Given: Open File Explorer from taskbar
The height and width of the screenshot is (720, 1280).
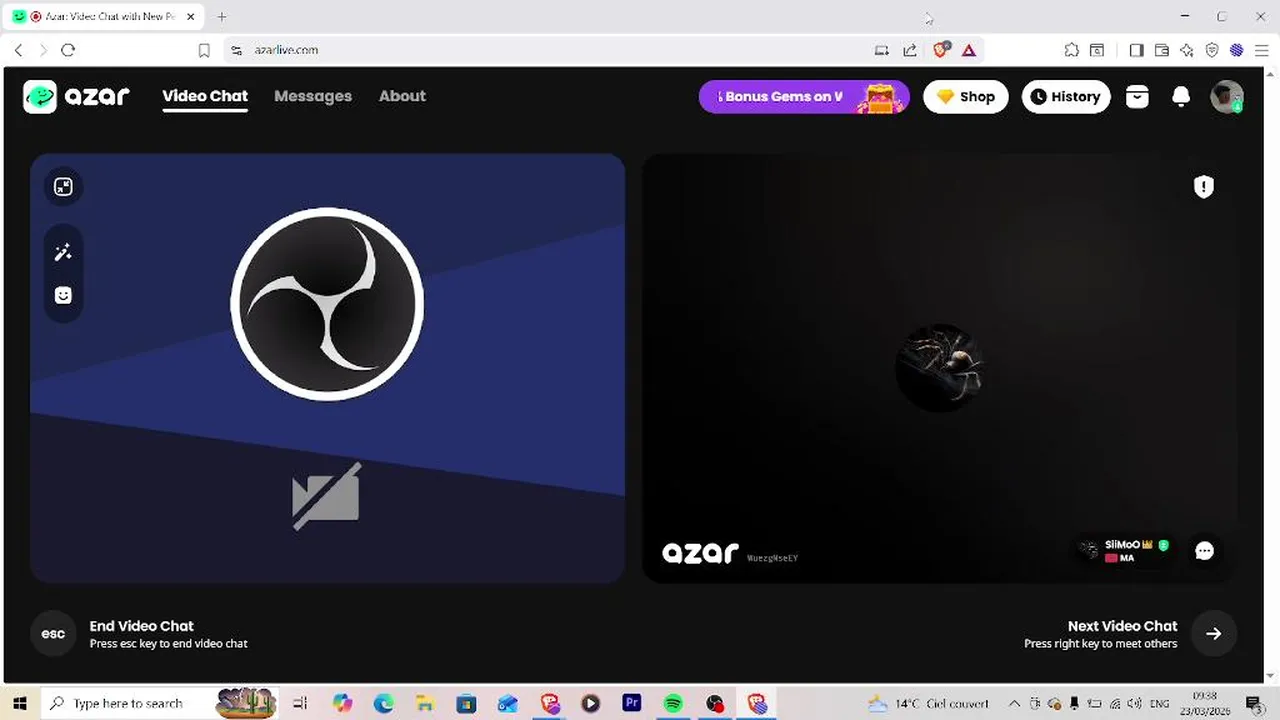Looking at the screenshot, I should click(x=425, y=704).
